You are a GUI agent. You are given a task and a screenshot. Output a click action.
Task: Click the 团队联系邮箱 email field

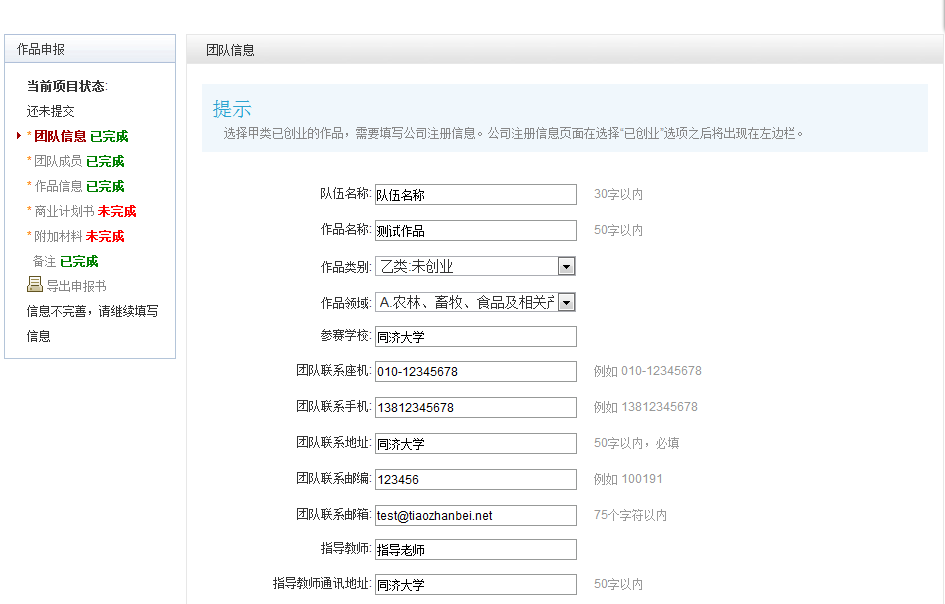click(476, 515)
